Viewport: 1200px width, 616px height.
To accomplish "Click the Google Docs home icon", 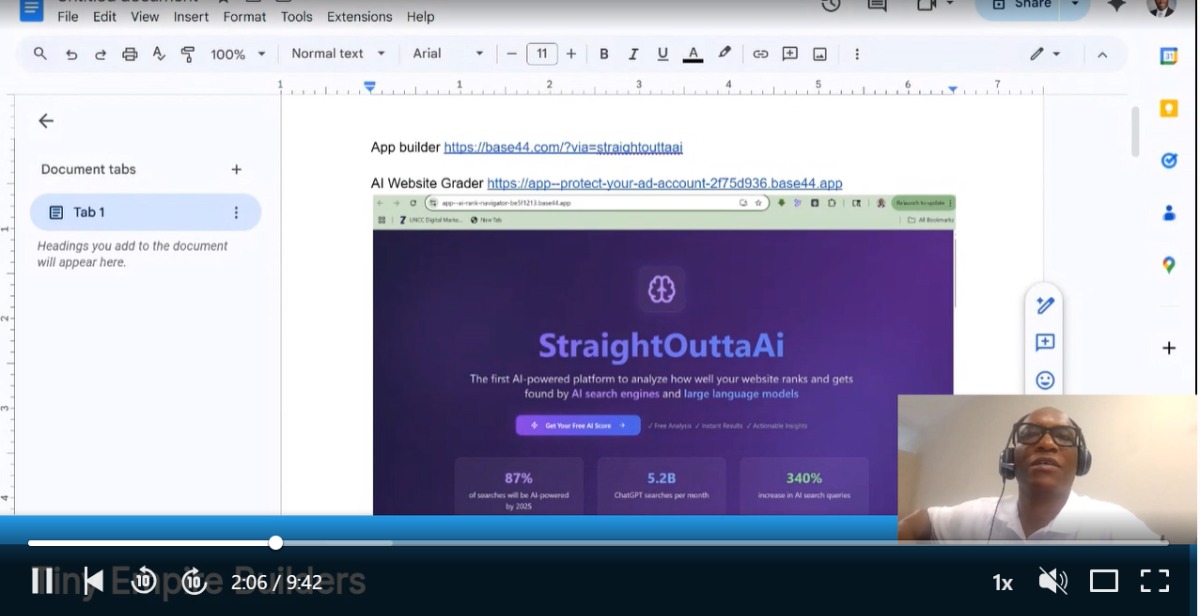I will coord(31,10).
